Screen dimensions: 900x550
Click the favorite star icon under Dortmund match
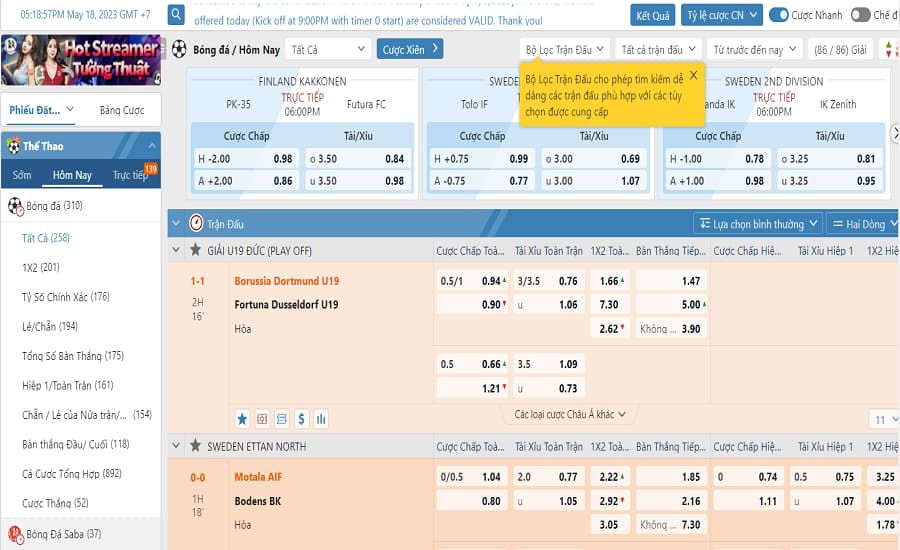coord(242,418)
